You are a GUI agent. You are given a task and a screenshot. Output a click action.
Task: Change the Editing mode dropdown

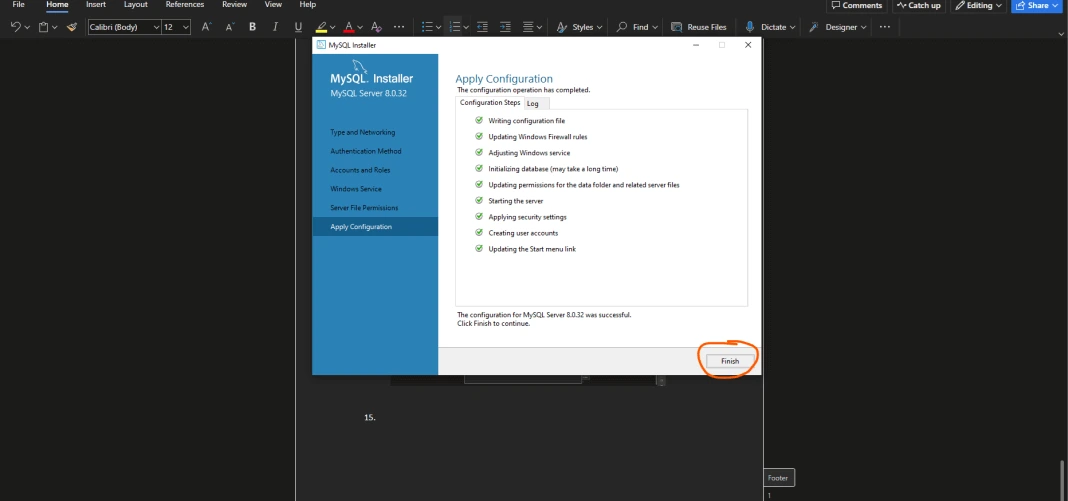click(x=979, y=5)
